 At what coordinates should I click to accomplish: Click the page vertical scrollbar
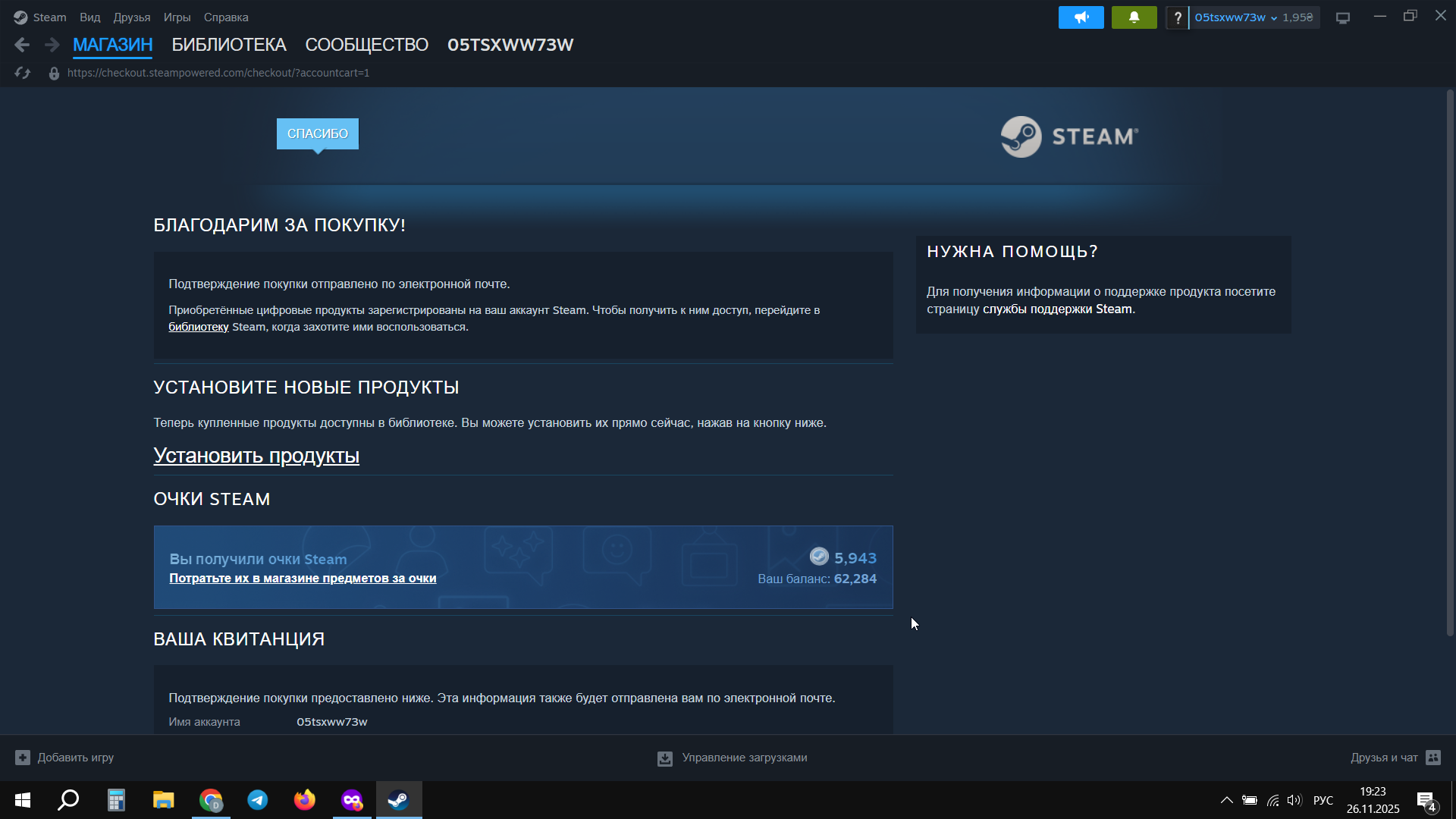tap(1450, 364)
